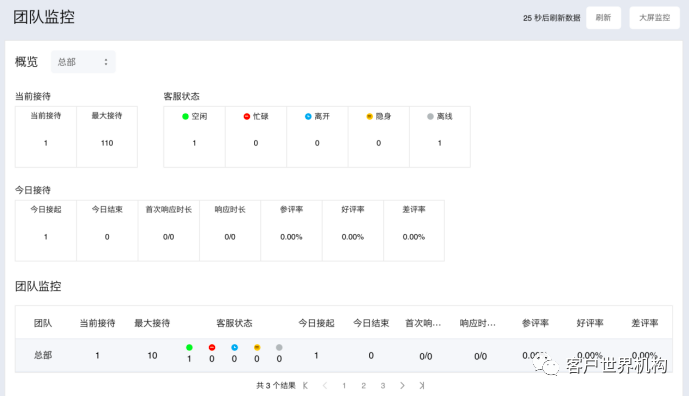The image size is (690, 396).
Task: Click the 总部 team row
Action: [x=344, y=356]
